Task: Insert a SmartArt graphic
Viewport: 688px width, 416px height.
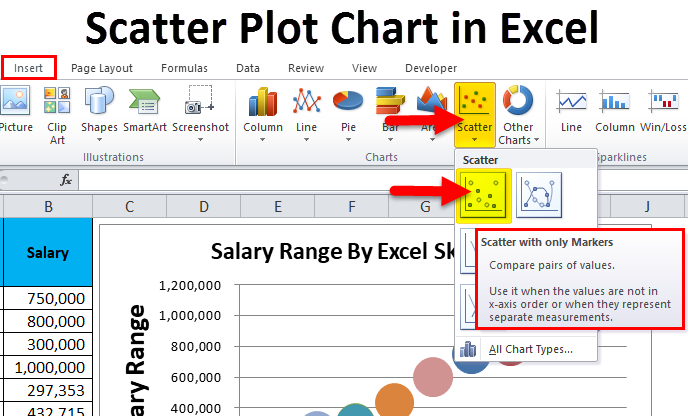Action: 145,100
